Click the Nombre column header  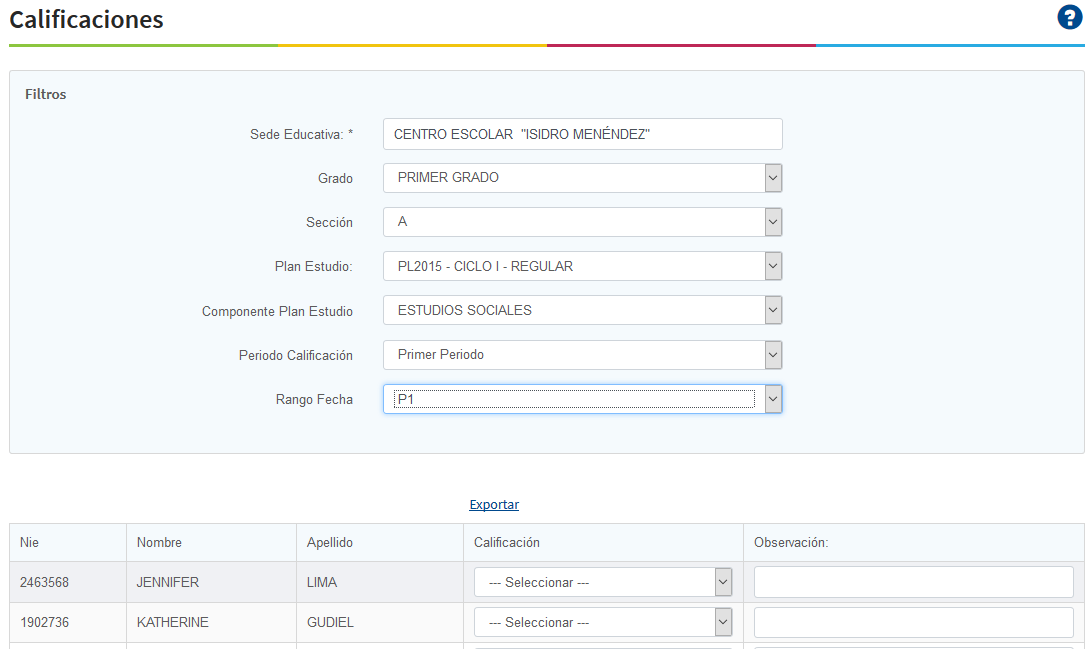click(x=159, y=543)
